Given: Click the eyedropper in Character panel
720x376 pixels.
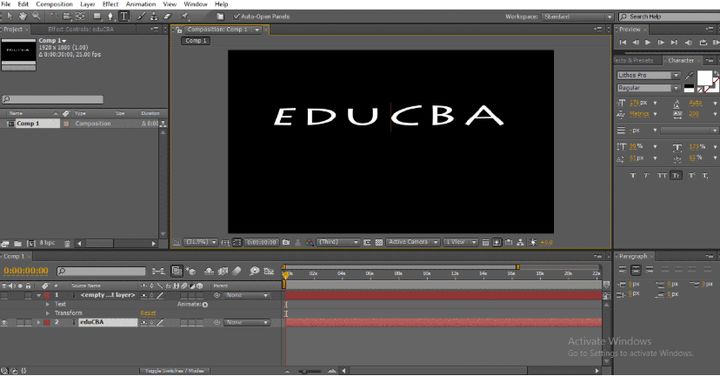Looking at the screenshot, I should pyautogui.click(x=689, y=75).
